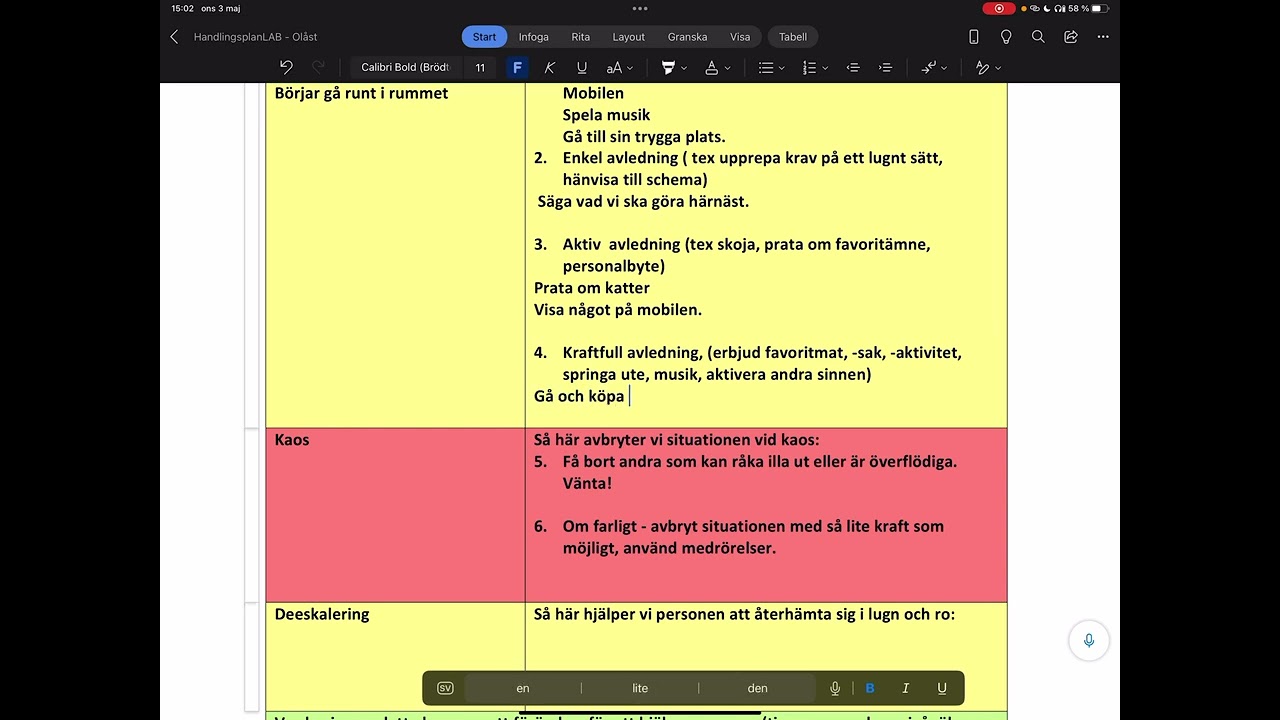Insert a bulleted list
Image resolution: width=1280 pixels, height=720 pixels.
765,67
